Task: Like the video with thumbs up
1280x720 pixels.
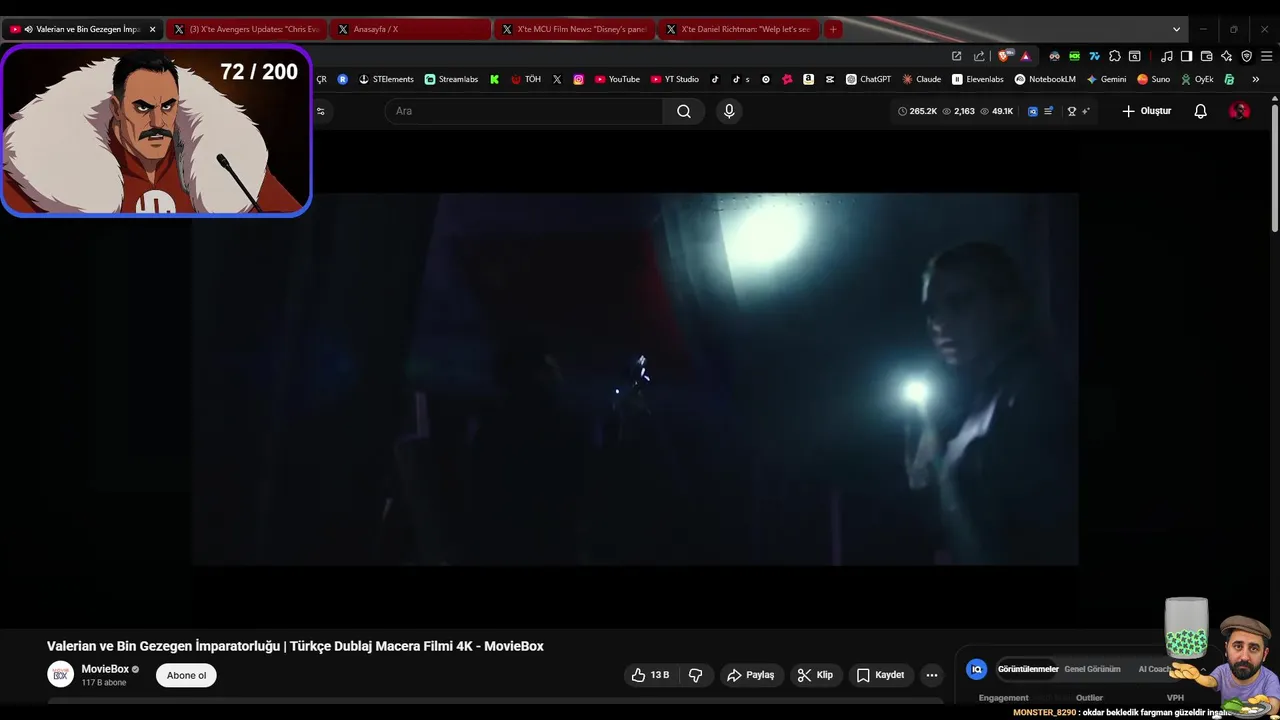Action: tap(650, 675)
